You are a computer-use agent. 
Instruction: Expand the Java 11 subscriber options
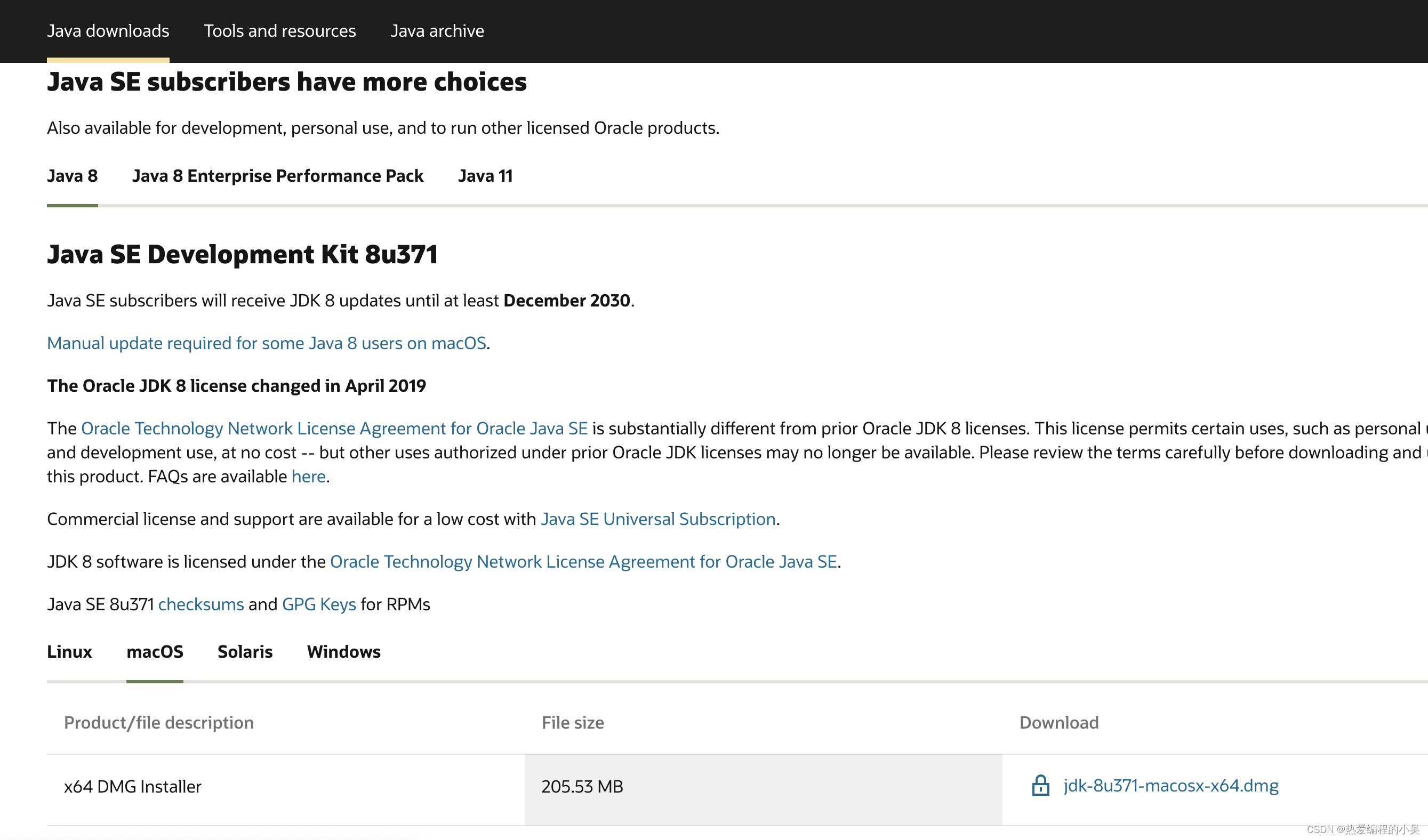pyautogui.click(x=485, y=176)
